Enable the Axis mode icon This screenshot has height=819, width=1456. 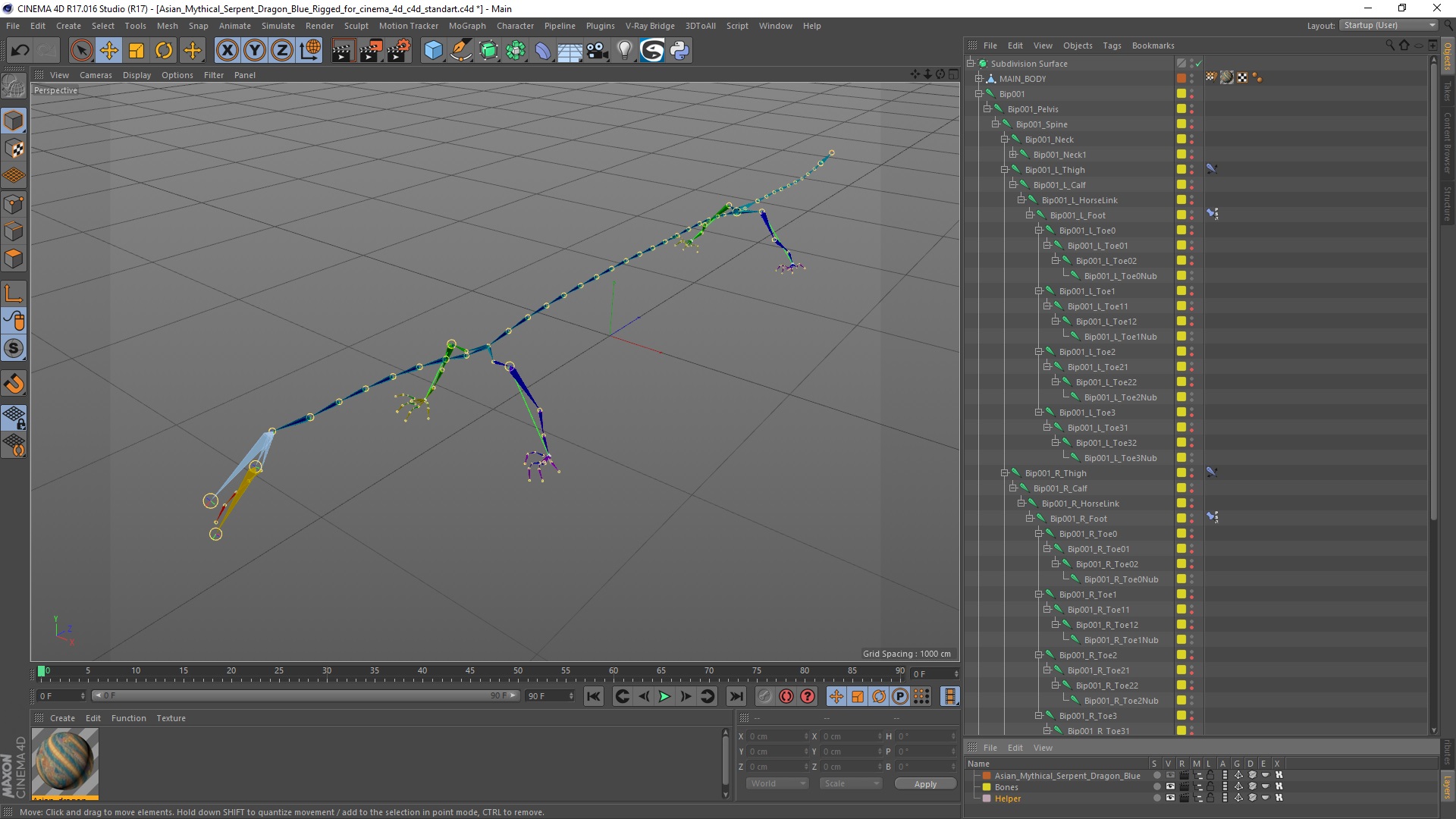(14, 293)
